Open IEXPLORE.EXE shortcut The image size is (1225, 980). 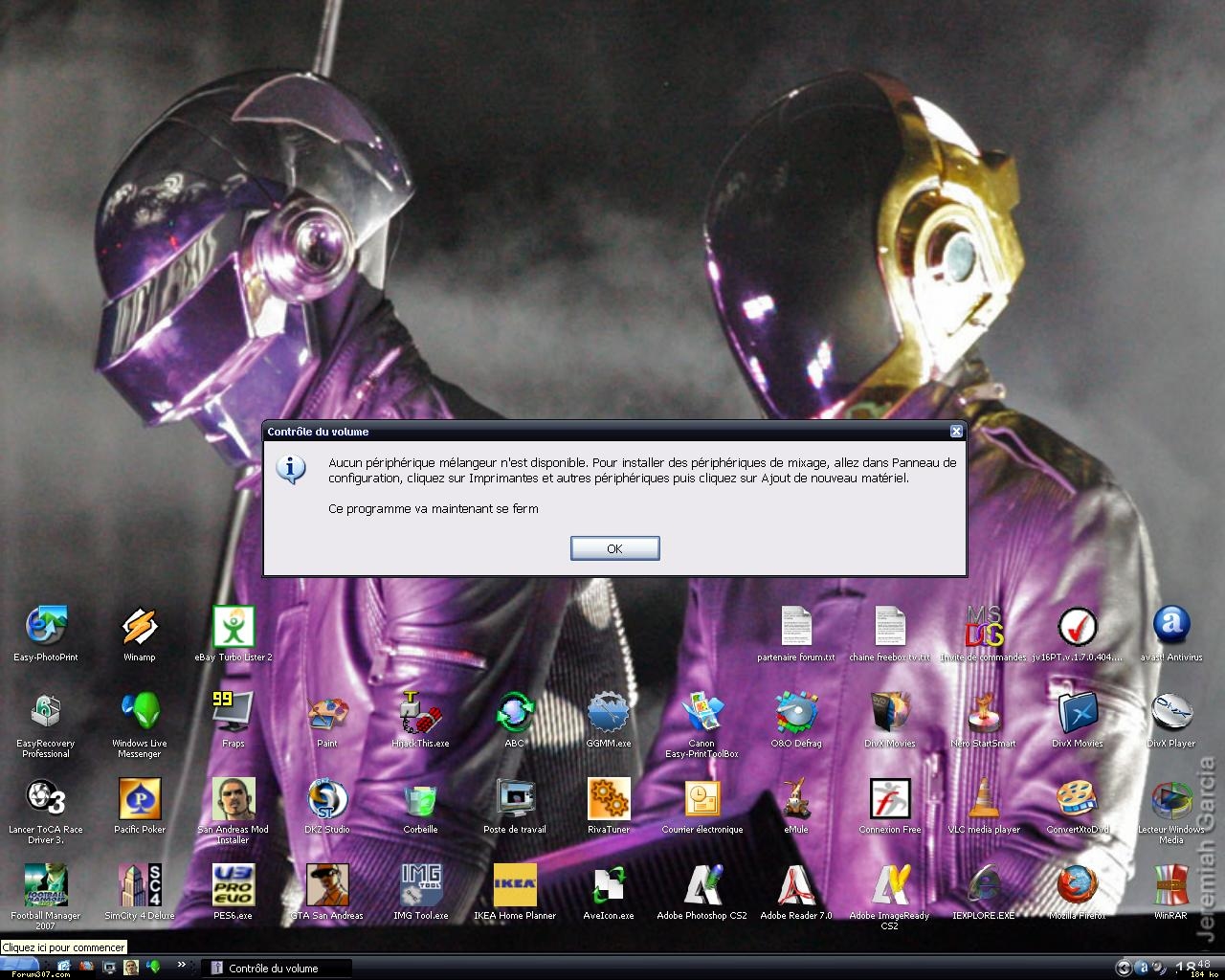[983, 892]
